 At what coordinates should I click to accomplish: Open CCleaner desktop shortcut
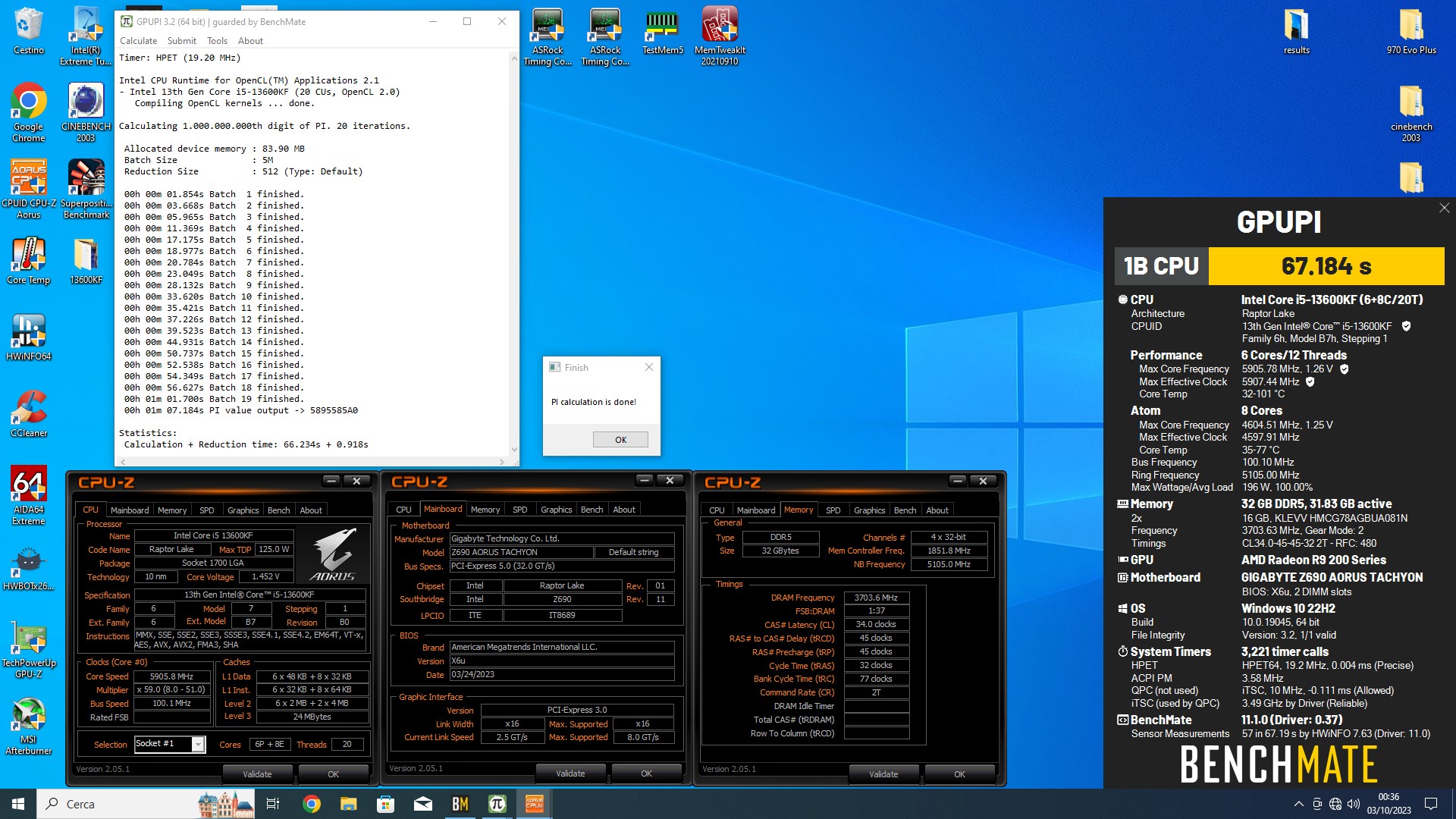tap(29, 413)
